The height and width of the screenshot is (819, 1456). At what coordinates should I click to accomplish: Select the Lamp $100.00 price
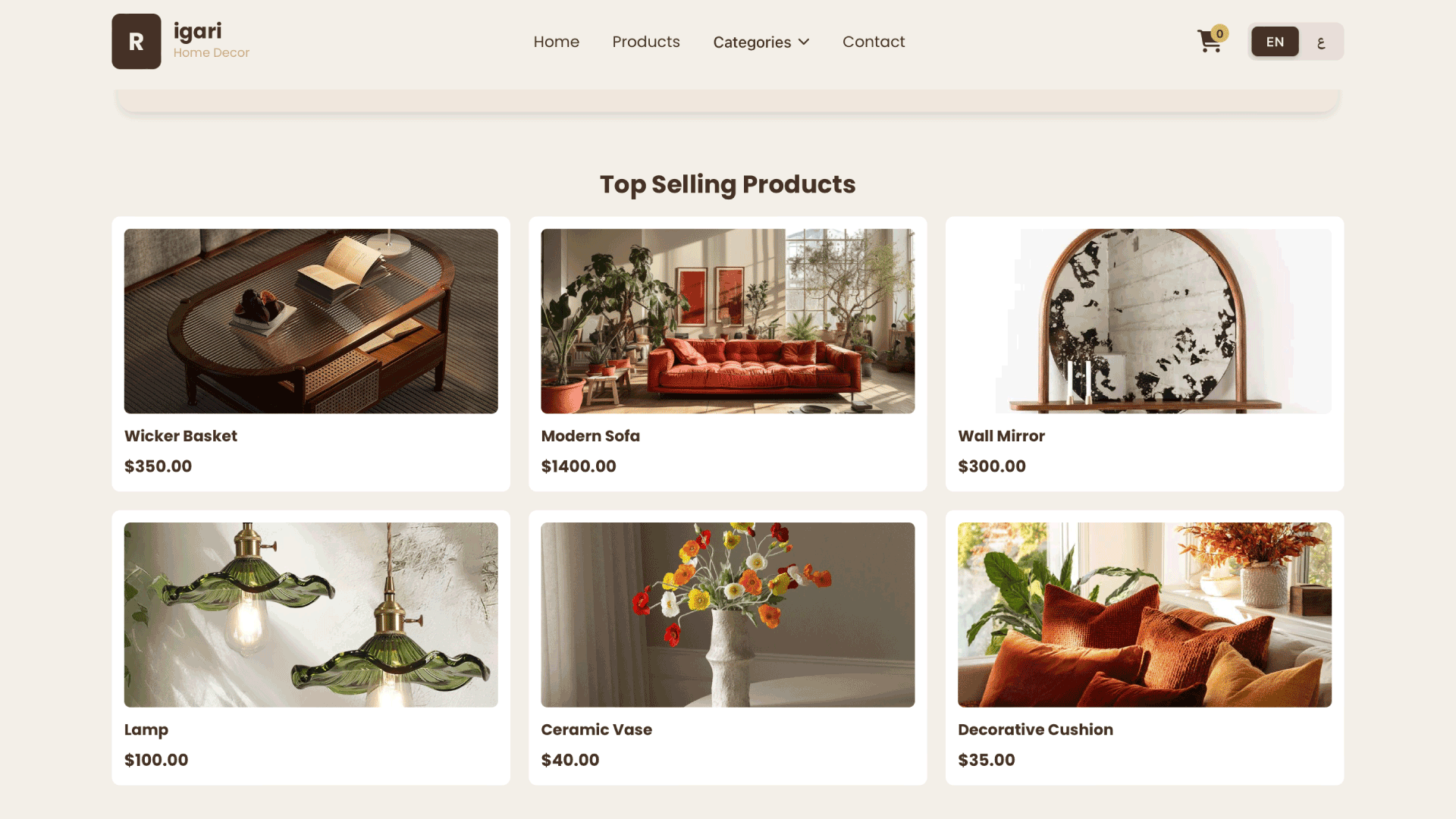pyautogui.click(x=156, y=760)
